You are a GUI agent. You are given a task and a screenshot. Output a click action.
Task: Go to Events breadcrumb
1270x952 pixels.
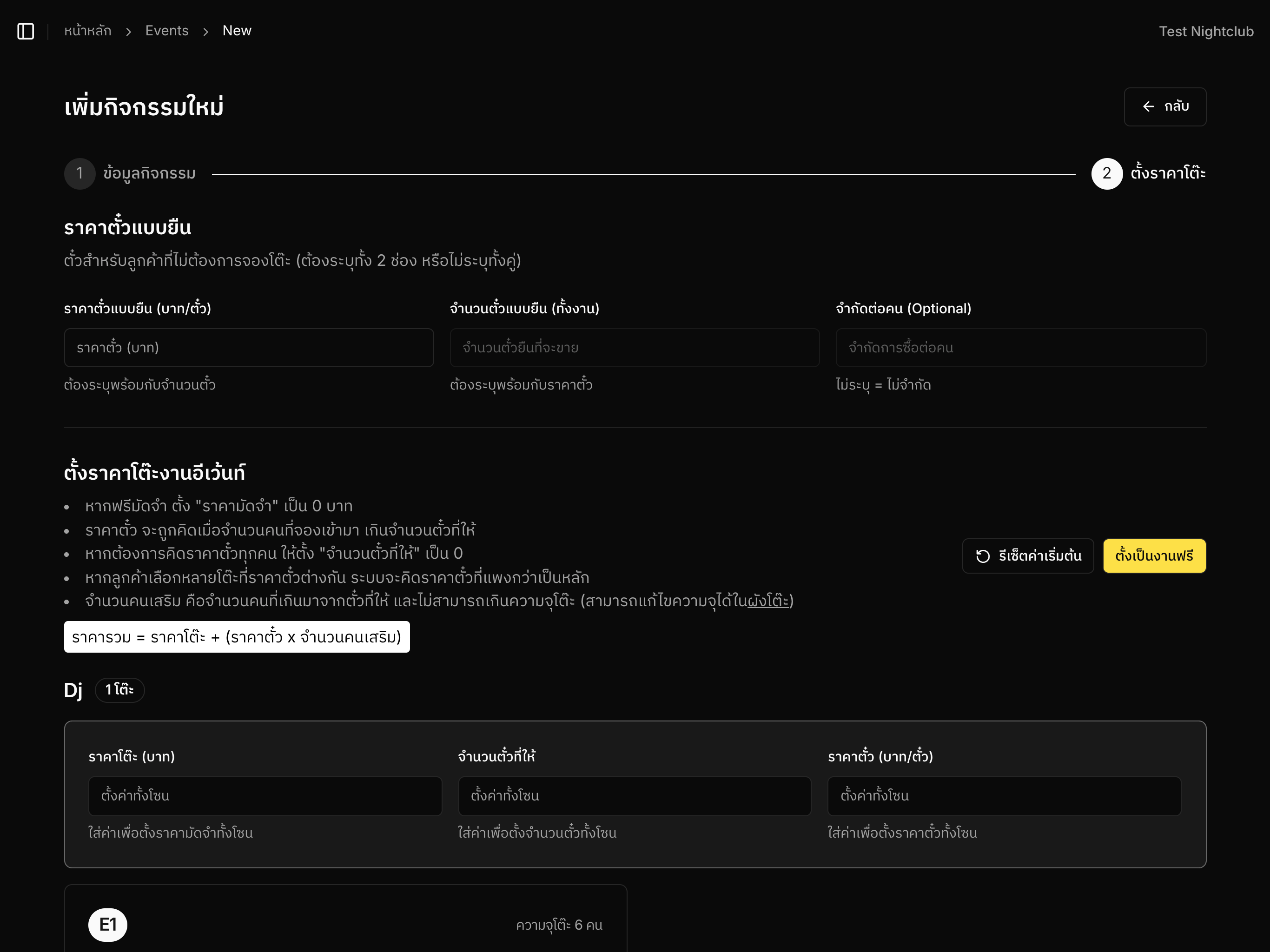(166, 31)
